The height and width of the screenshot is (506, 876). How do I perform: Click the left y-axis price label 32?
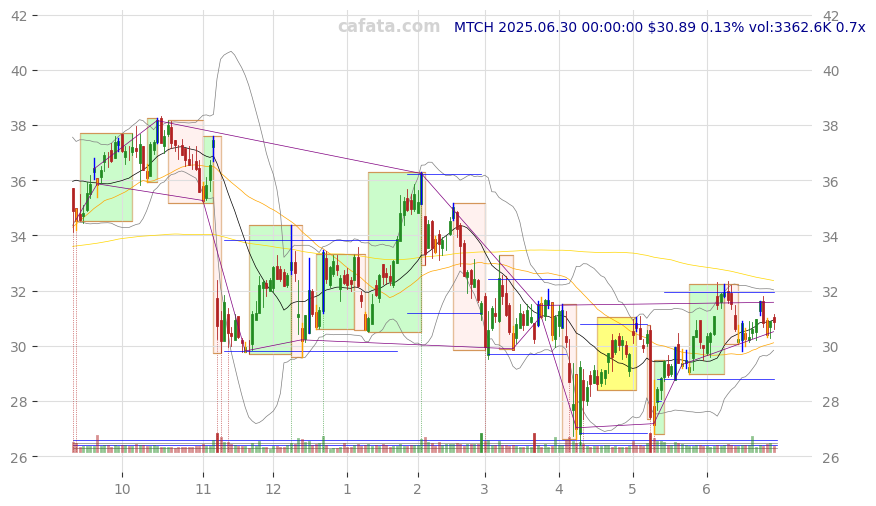(x=19, y=292)
